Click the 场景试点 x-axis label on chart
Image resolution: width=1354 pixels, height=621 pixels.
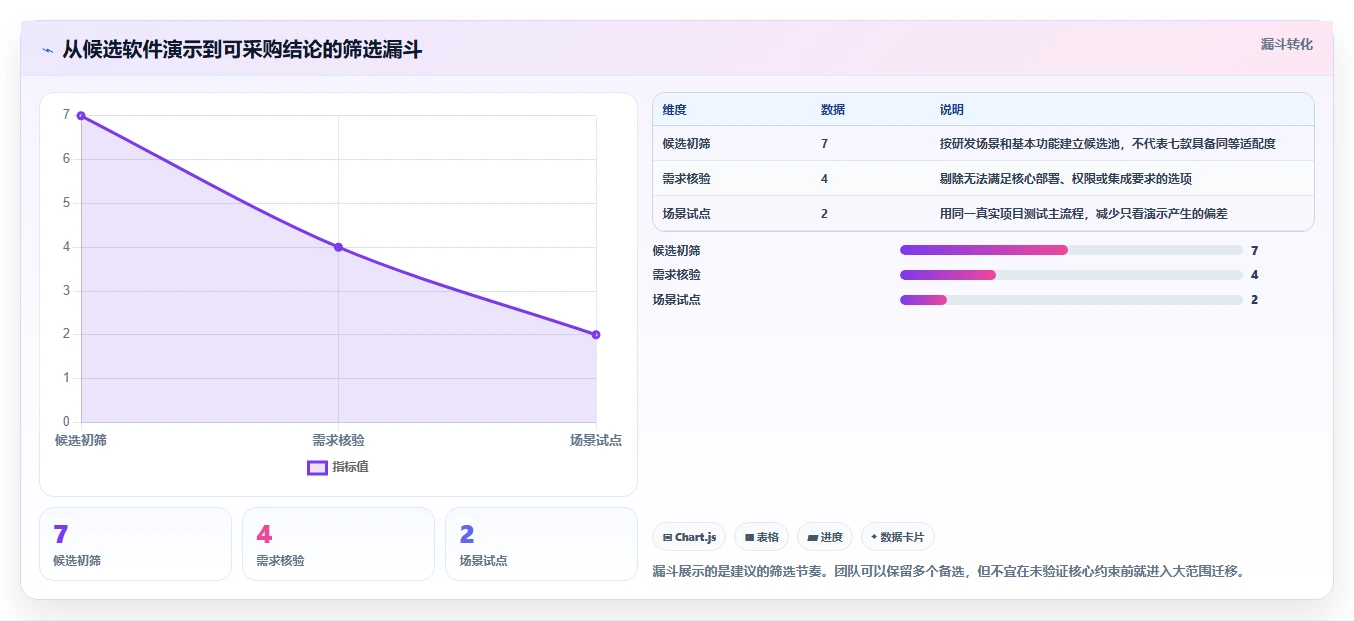click(596, 440)
